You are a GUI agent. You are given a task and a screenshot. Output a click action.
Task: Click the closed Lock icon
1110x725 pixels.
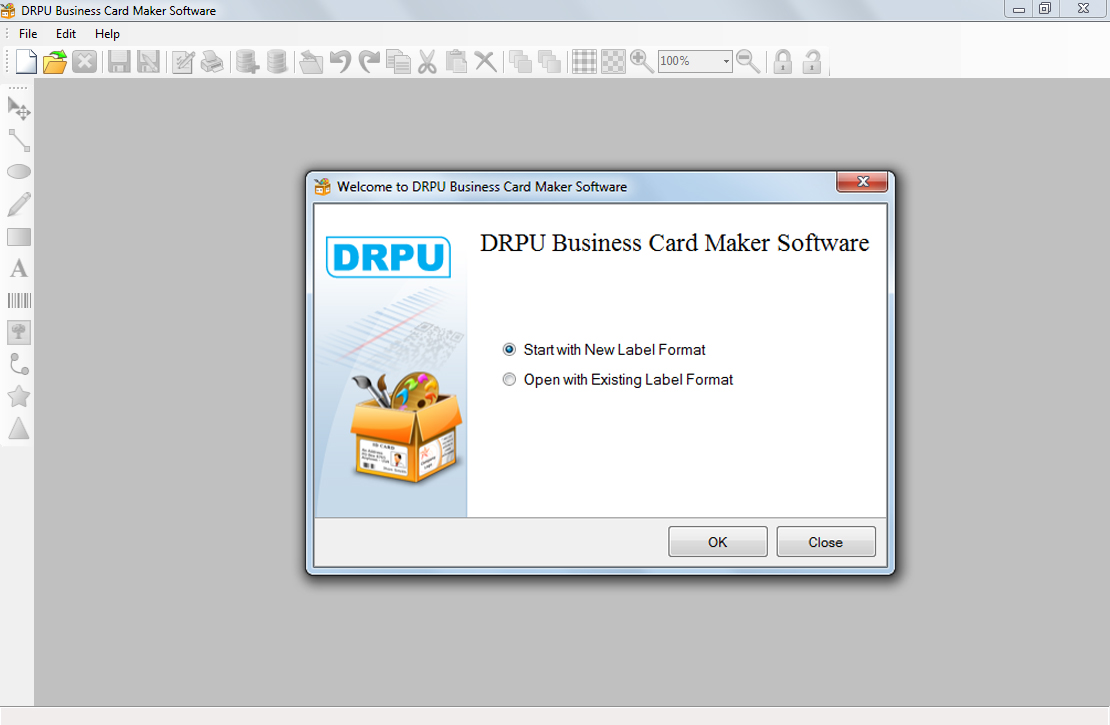point(782,62)
